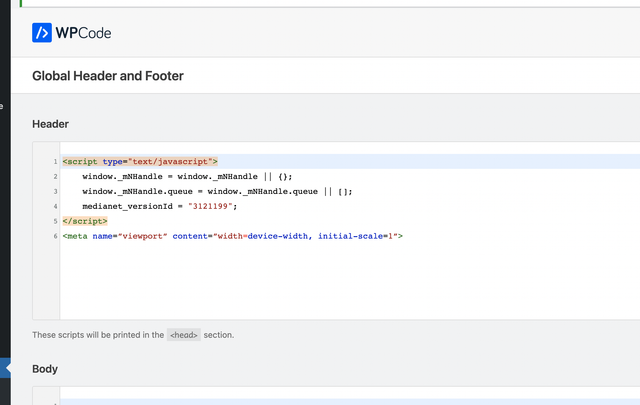This screenshot has width=640, height=405.
Task: Click the medianet_versionId value "3121199"
Action: tap(210, 206)
